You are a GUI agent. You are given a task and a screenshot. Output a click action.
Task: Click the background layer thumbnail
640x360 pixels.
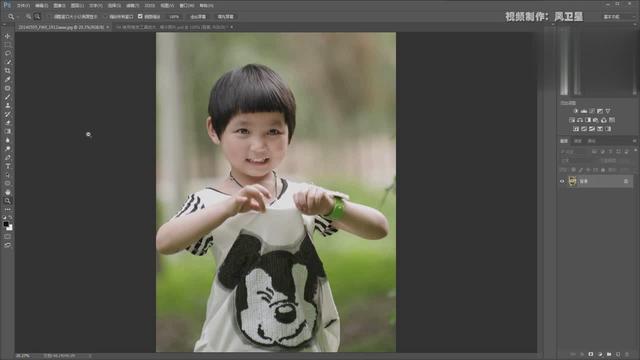(572, 181)
